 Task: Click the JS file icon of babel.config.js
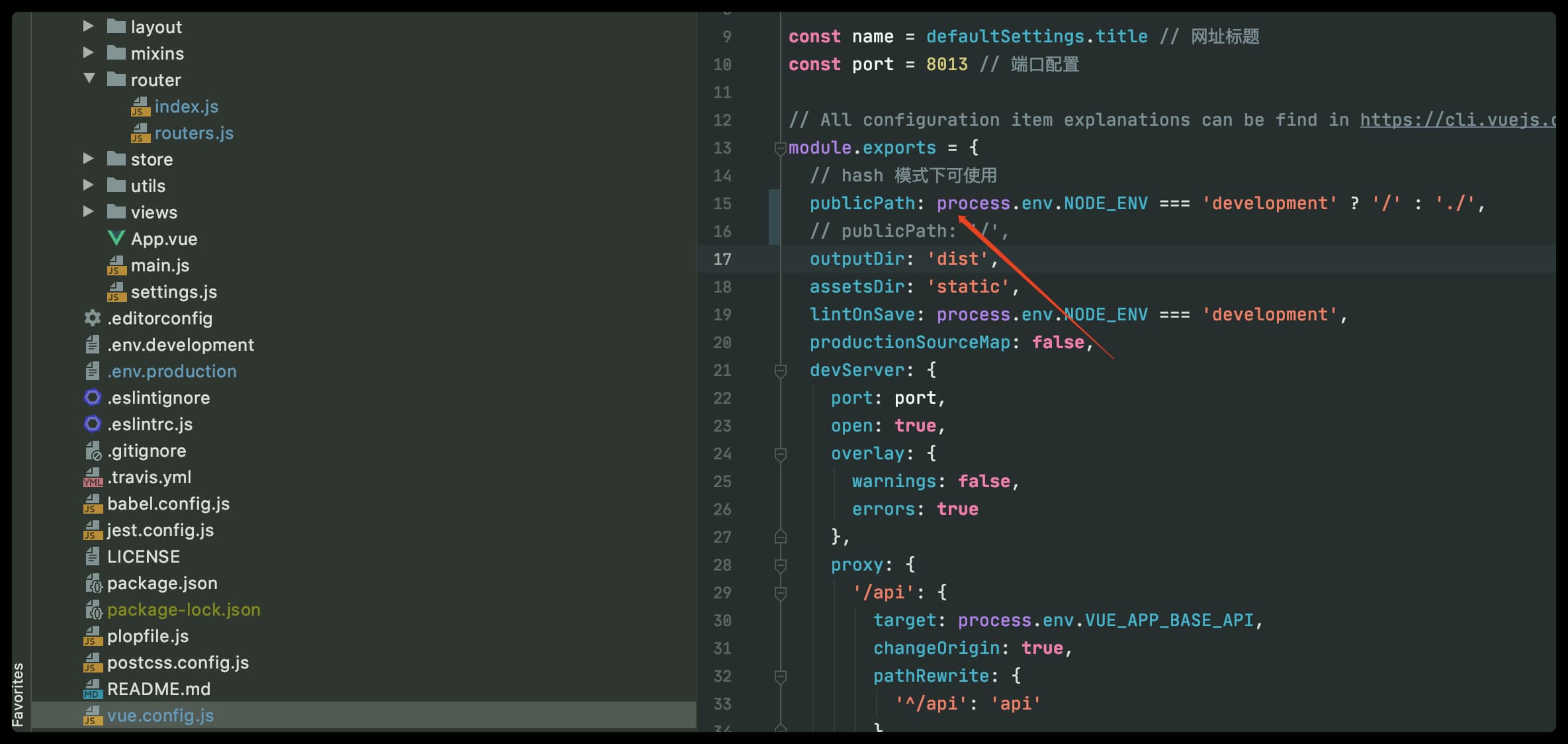(93, 504)
